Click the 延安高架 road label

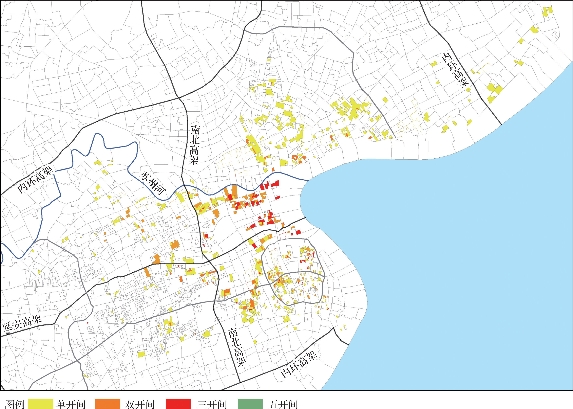(22, 323)
